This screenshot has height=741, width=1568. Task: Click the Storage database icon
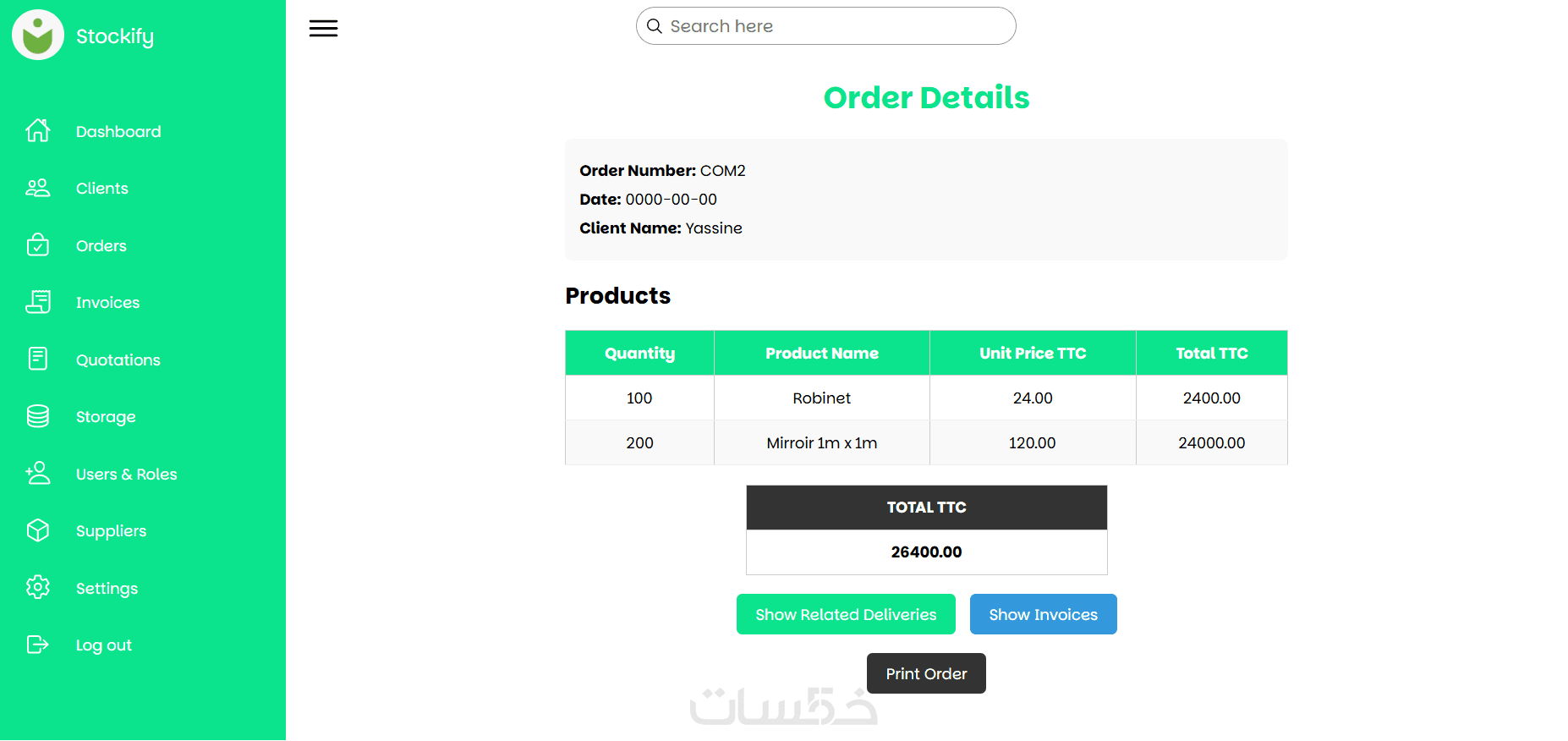coord(38,416)
